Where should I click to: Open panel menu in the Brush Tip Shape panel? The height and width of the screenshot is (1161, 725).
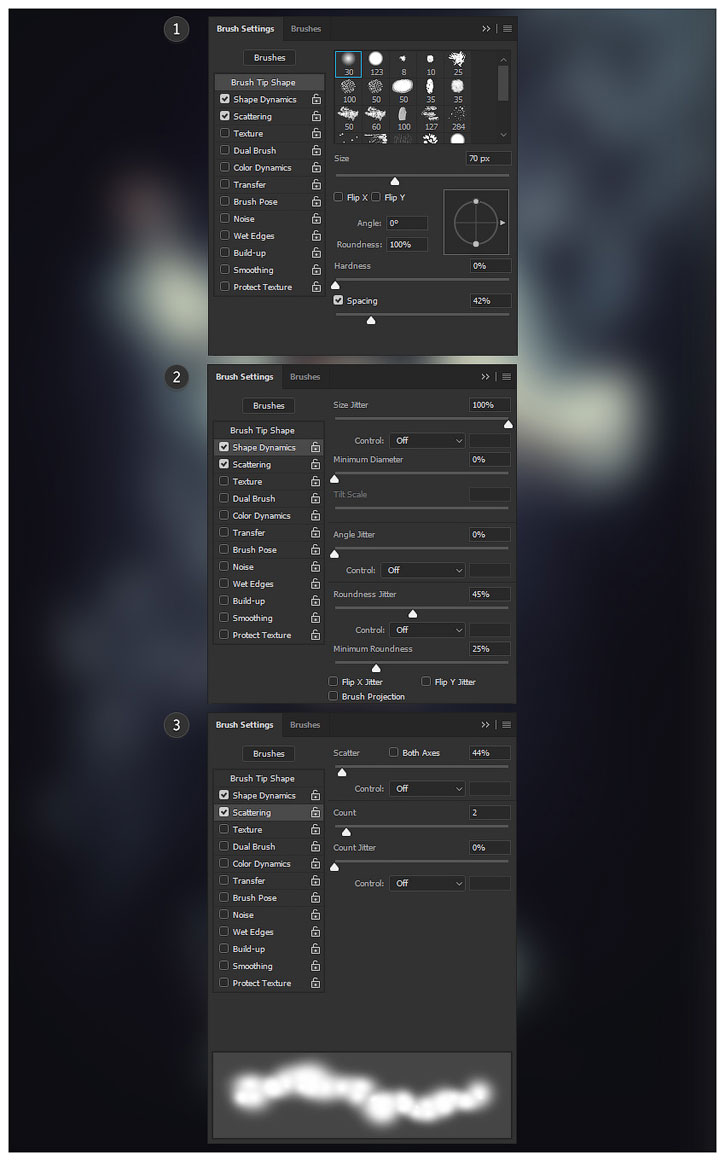coord(507,29)
